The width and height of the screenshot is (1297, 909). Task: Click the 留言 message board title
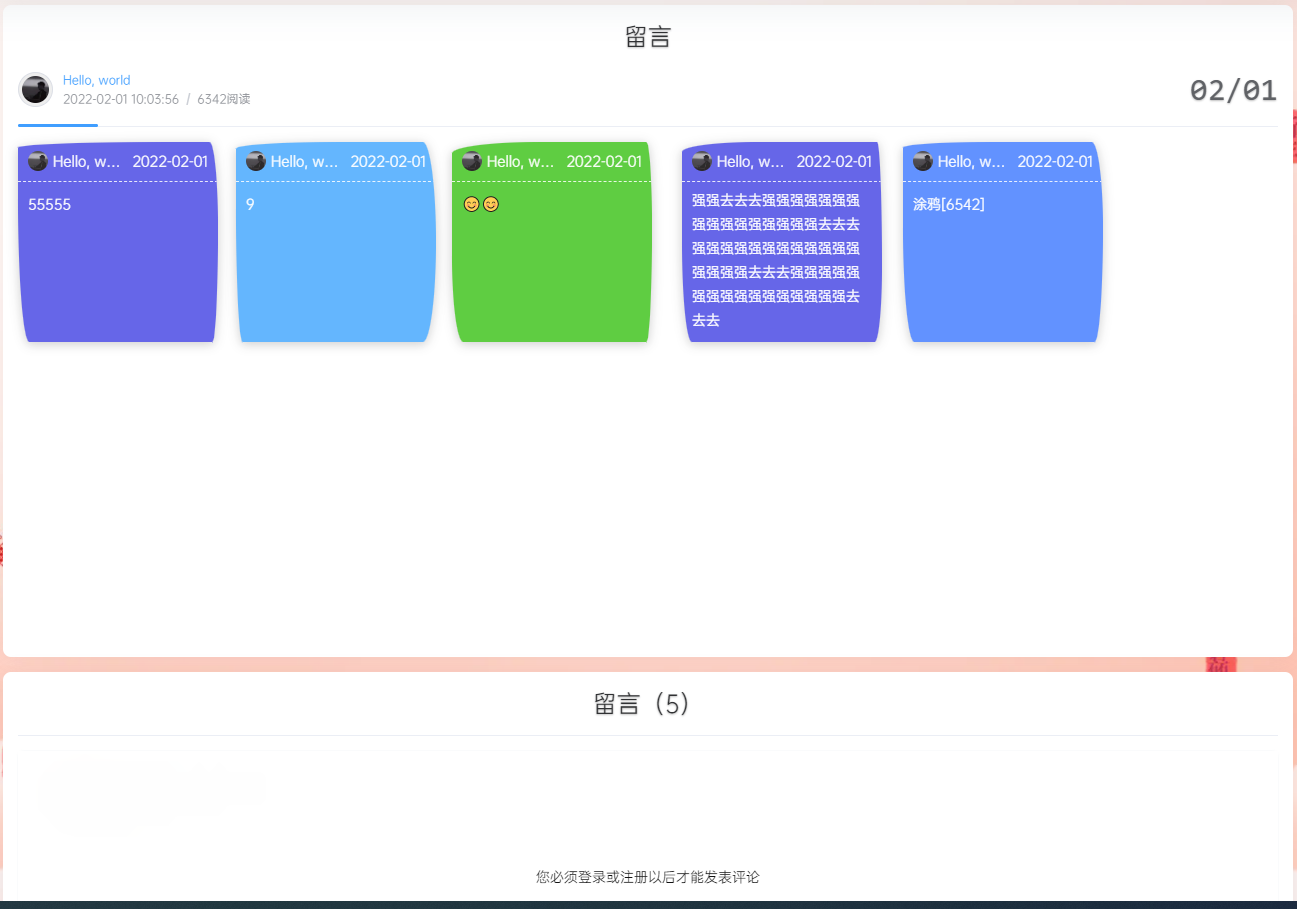tap(648, 35)
